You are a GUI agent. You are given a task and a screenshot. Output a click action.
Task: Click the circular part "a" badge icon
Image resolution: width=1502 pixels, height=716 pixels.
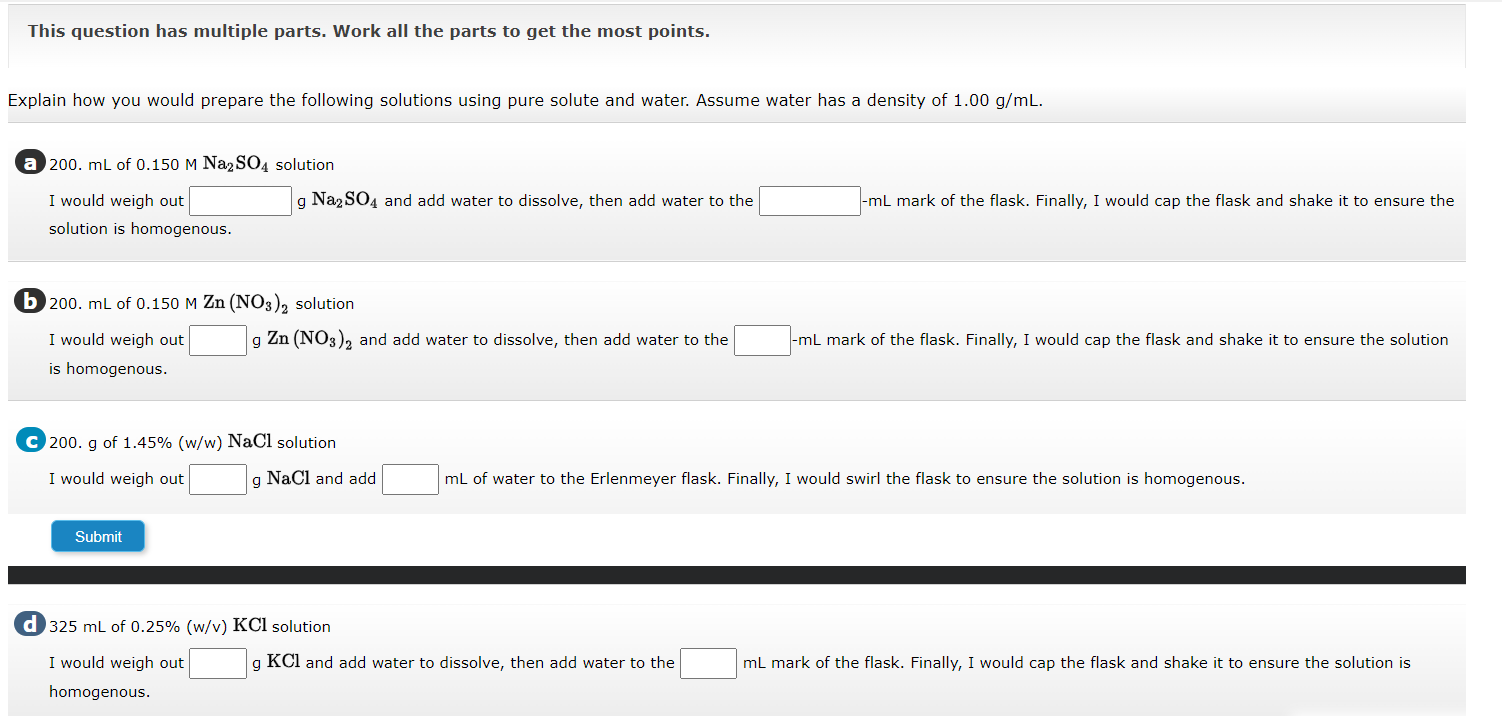click(x=30, y=161)
